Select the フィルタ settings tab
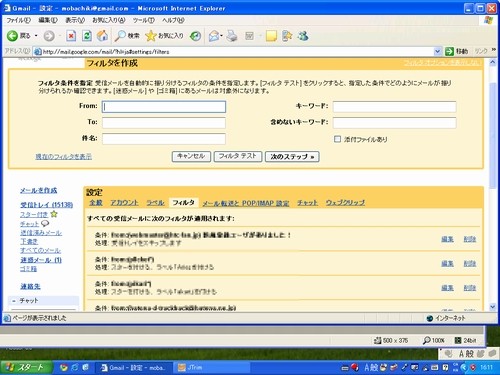Image resolution: width=500 pixels, height=375 pixels. [184, 203]
